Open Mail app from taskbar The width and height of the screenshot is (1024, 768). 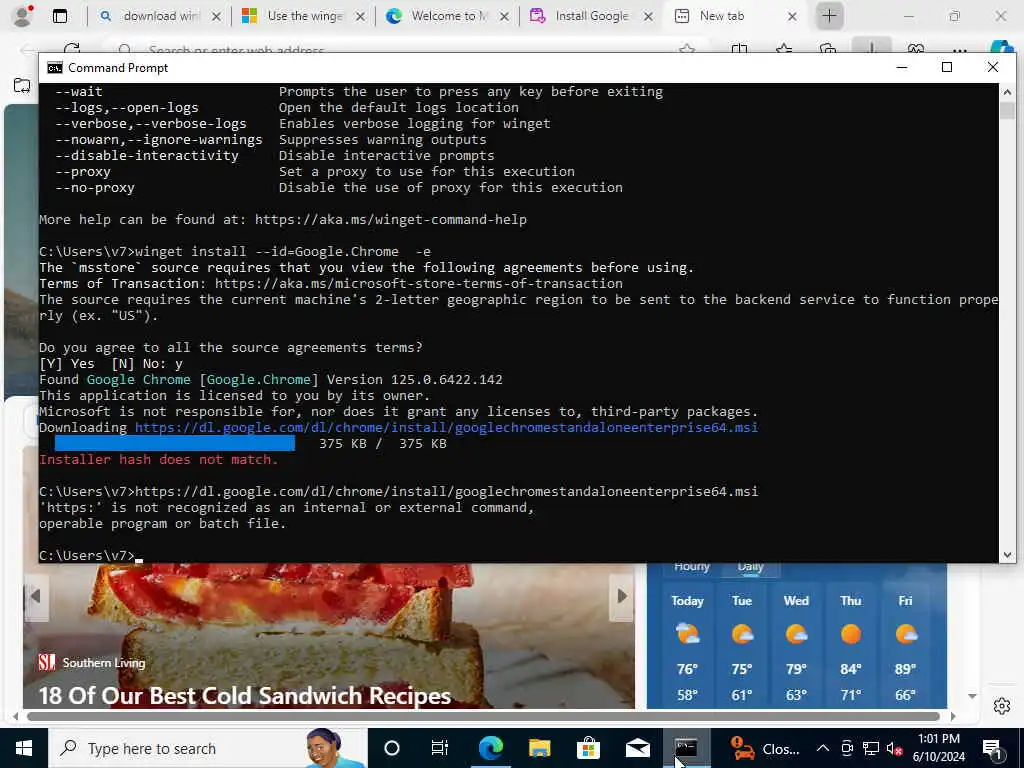coord(637,748)
